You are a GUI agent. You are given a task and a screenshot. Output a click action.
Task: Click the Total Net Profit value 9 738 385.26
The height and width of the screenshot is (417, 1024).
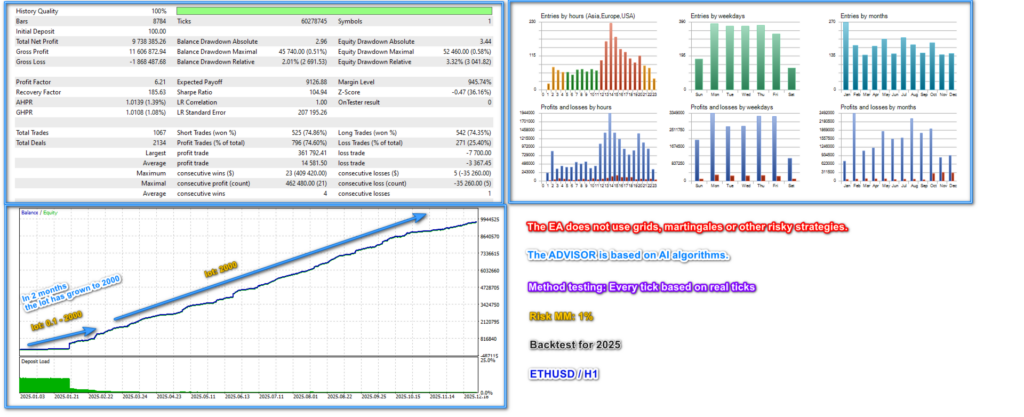[x=149, y=42]
